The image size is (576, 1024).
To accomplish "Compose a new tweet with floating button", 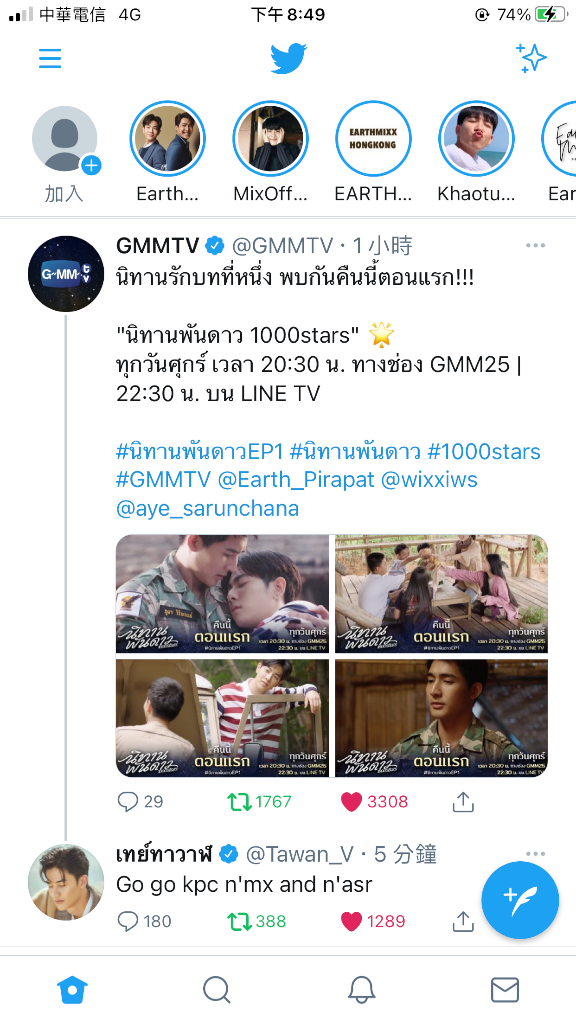I will pos(520,900).
